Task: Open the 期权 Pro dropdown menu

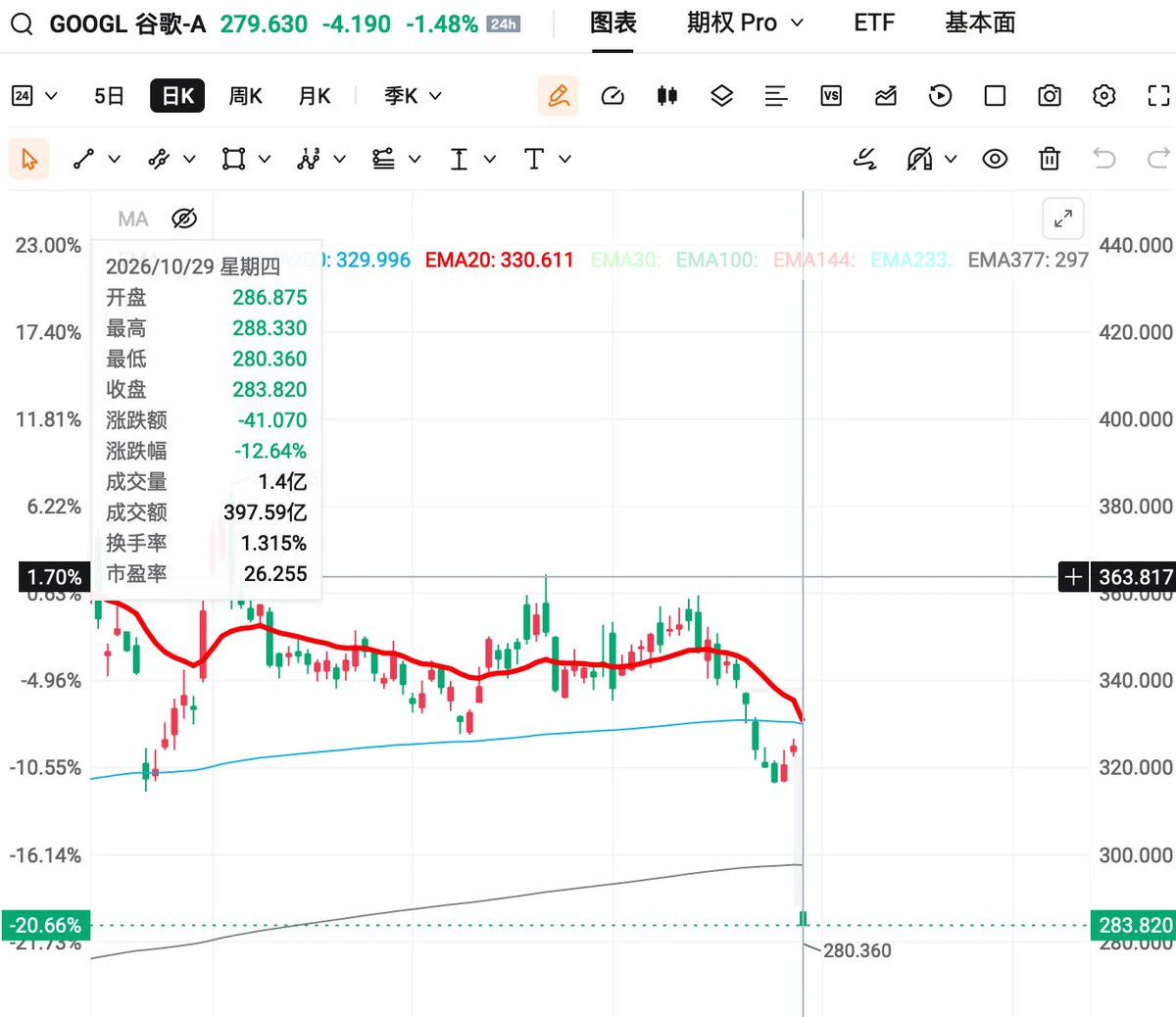Action: point(745,23)
